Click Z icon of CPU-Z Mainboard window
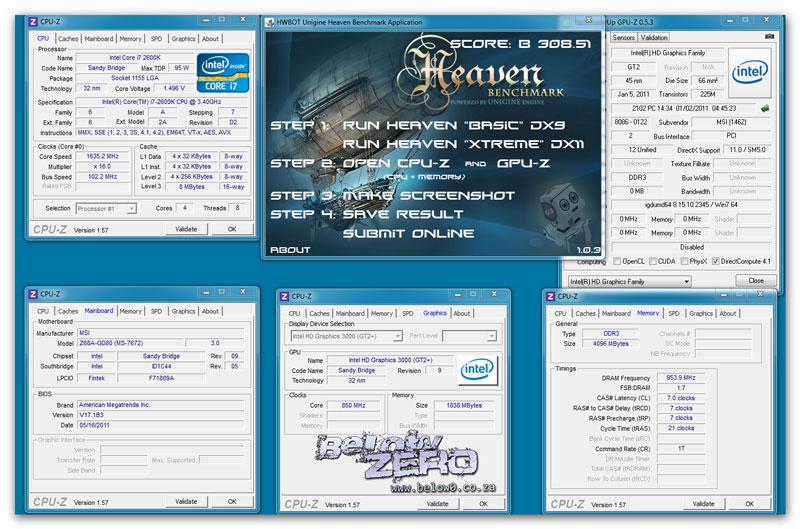This screenshot has height=529, width=800. point(33,294)
